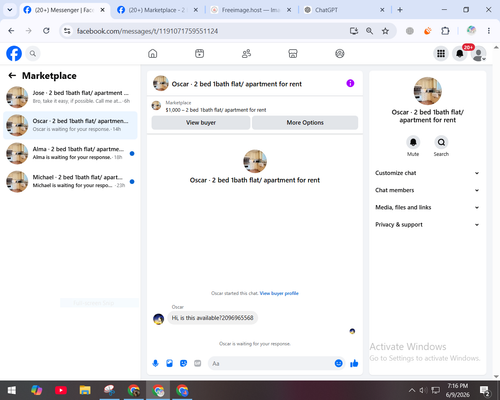Follow the View buyer profile link

pyautogui.click(x=279, y=293)
